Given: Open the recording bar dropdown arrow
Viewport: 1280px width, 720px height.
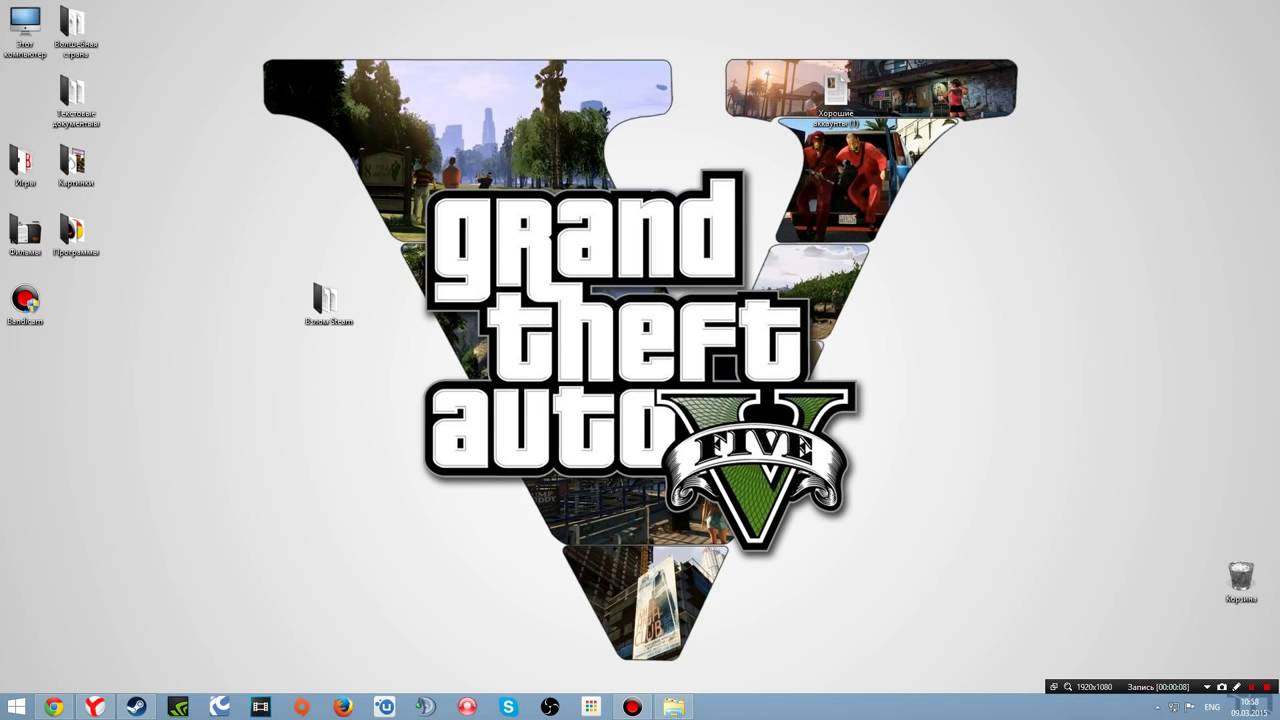Looking at the screenshot, I should [1207, 687].
